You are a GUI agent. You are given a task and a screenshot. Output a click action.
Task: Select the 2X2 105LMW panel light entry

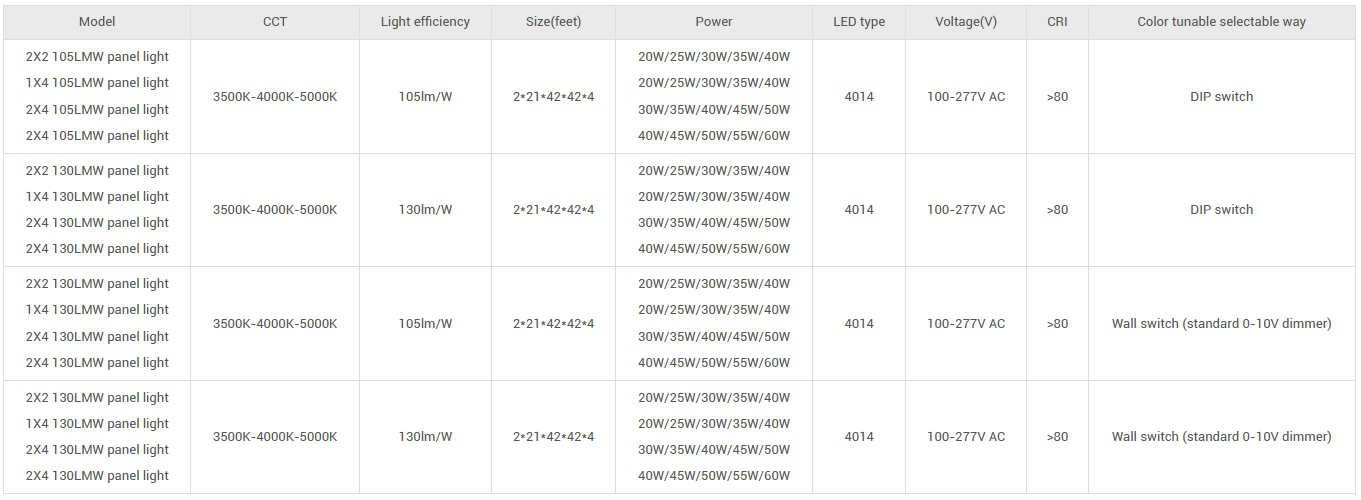tap(97, 57)
